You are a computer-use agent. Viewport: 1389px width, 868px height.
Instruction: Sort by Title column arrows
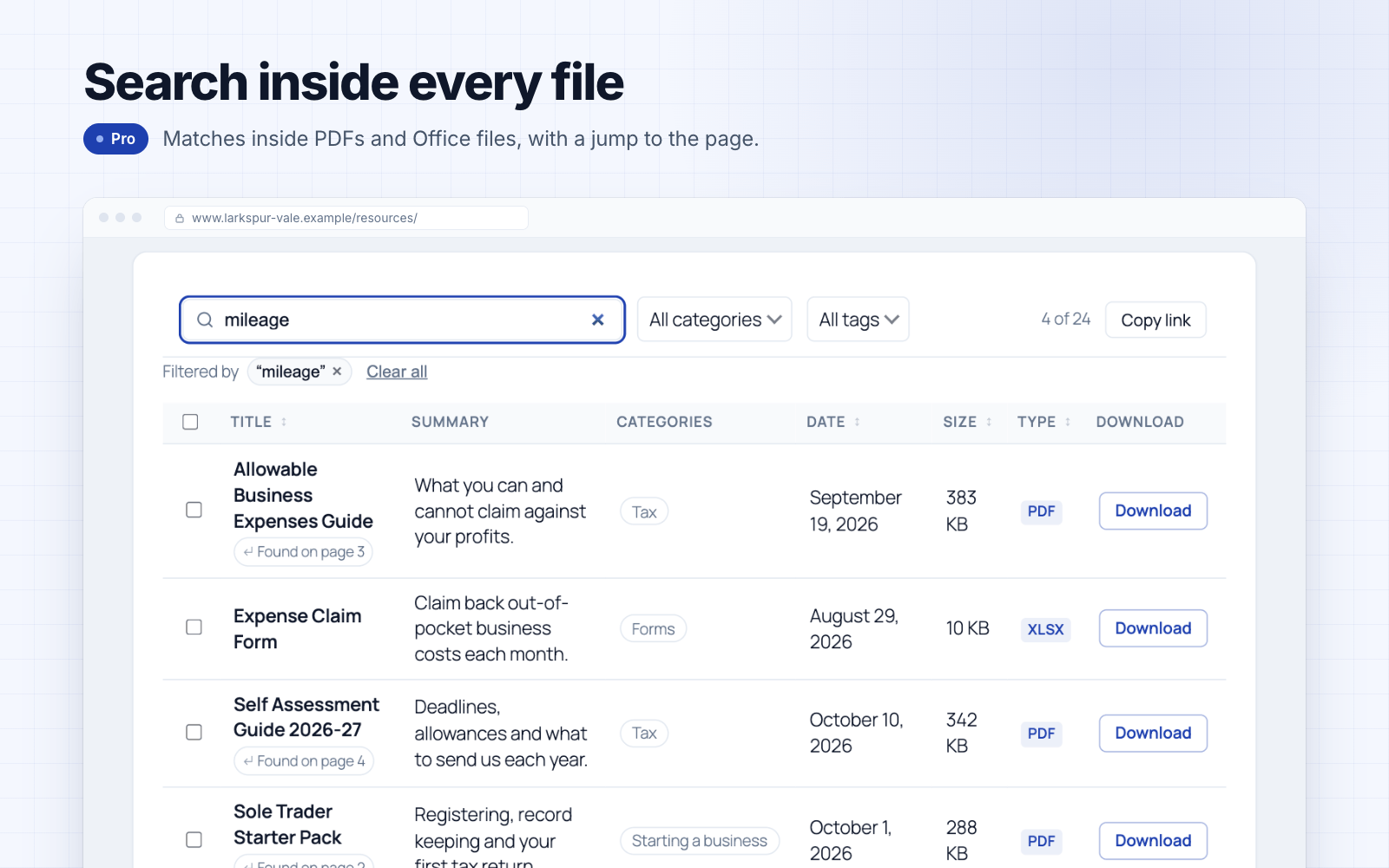(284, 422)
